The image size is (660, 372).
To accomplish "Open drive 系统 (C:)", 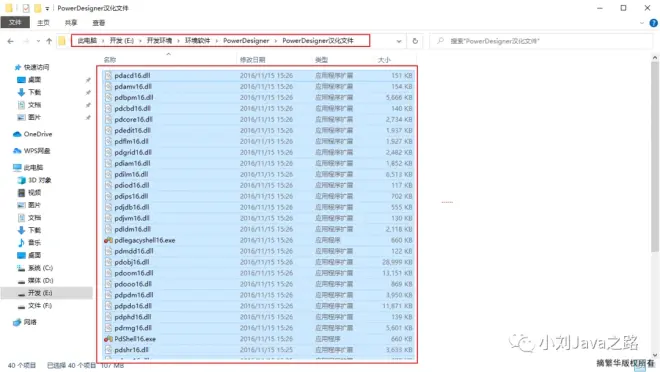I will (40, 268).
